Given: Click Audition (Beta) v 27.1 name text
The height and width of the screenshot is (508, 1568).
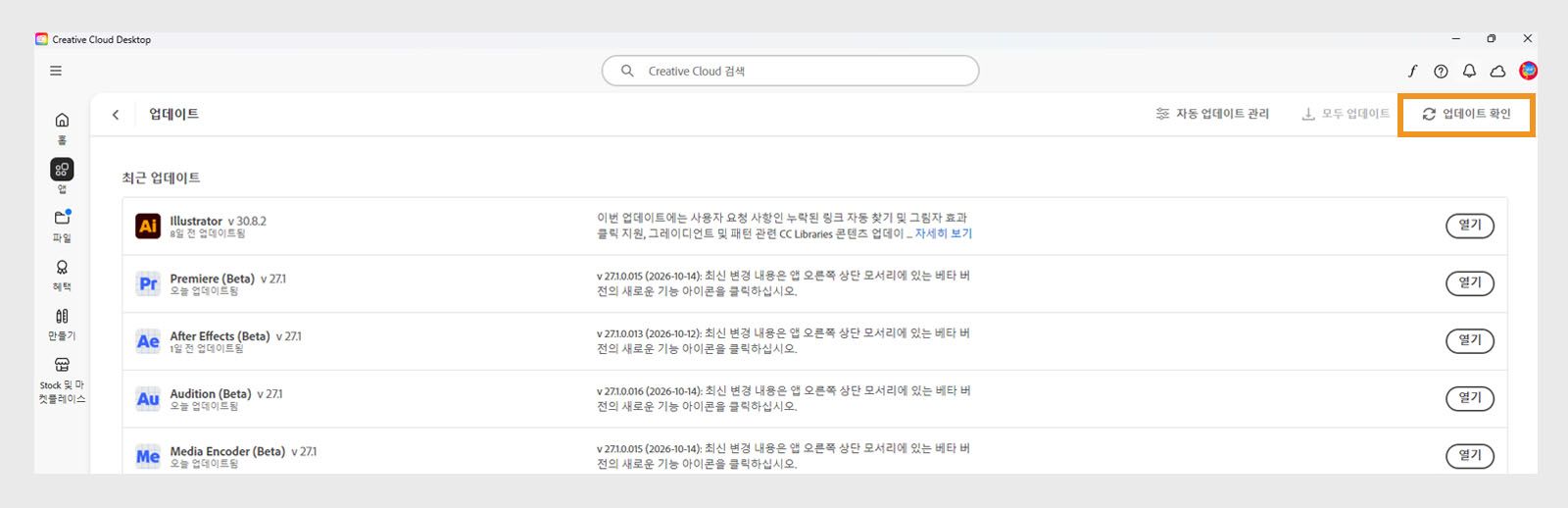Looking at the screenshot, I should (x=226, y=394).
